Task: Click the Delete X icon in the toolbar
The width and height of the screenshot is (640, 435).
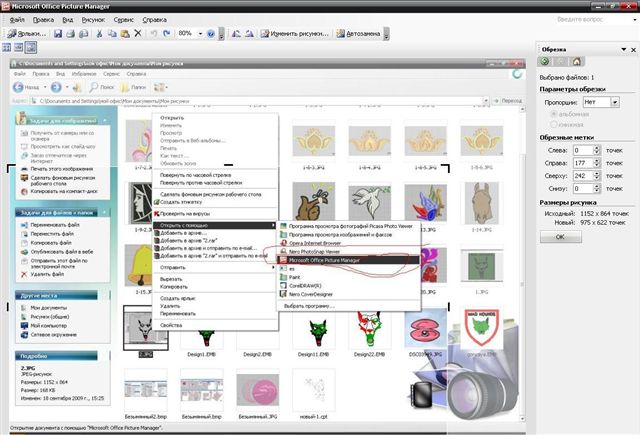Action: [x=136, y=33]
